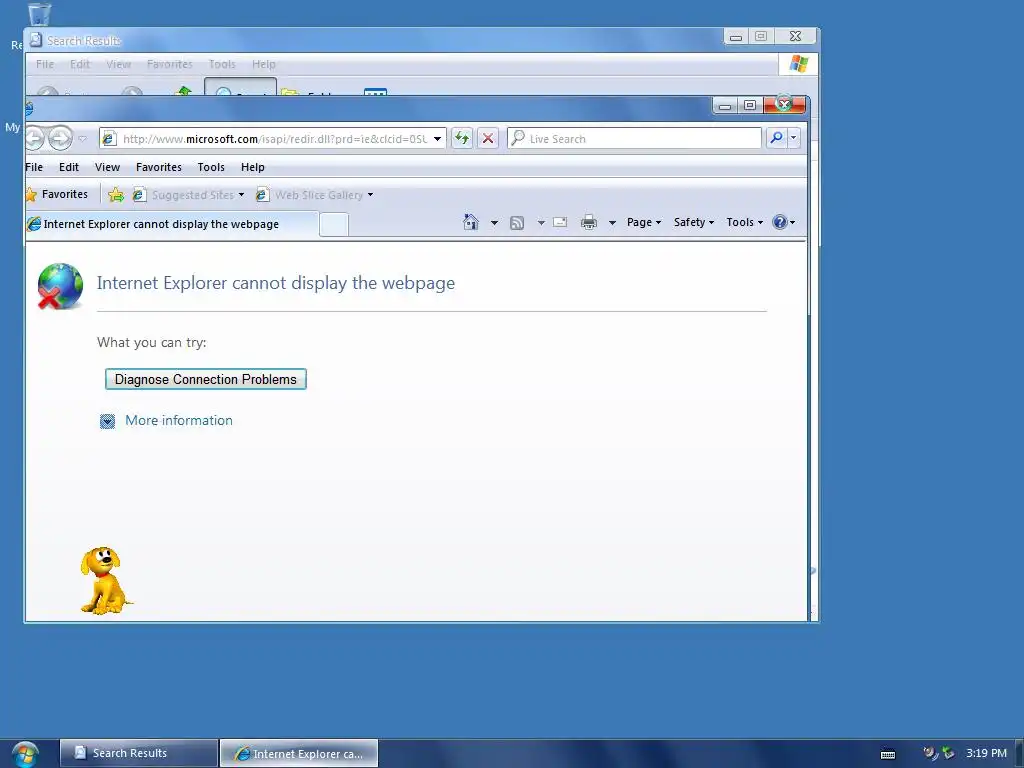Screen dimensions: 1024x768
Task: Stop loading with the red X icon
Action: 488,138
